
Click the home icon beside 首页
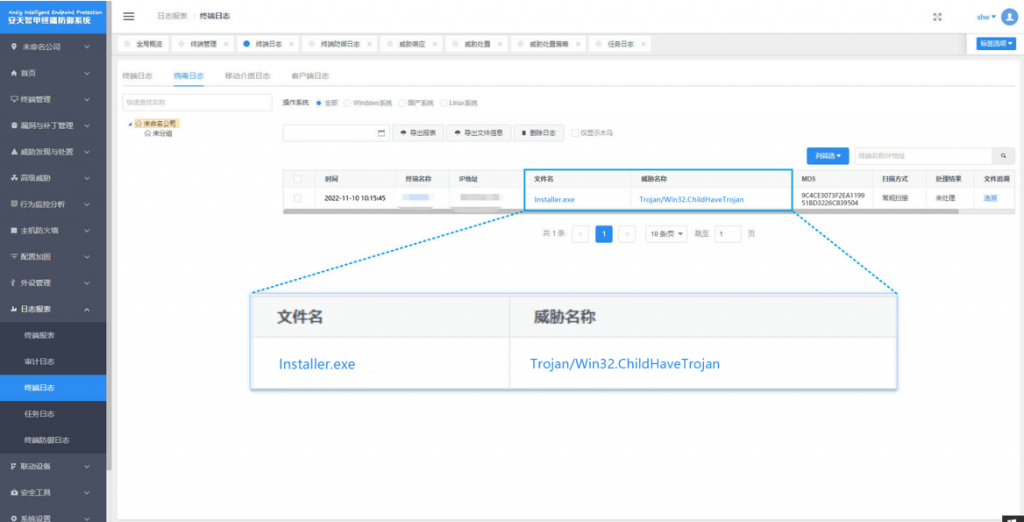[x=14, y=73]
